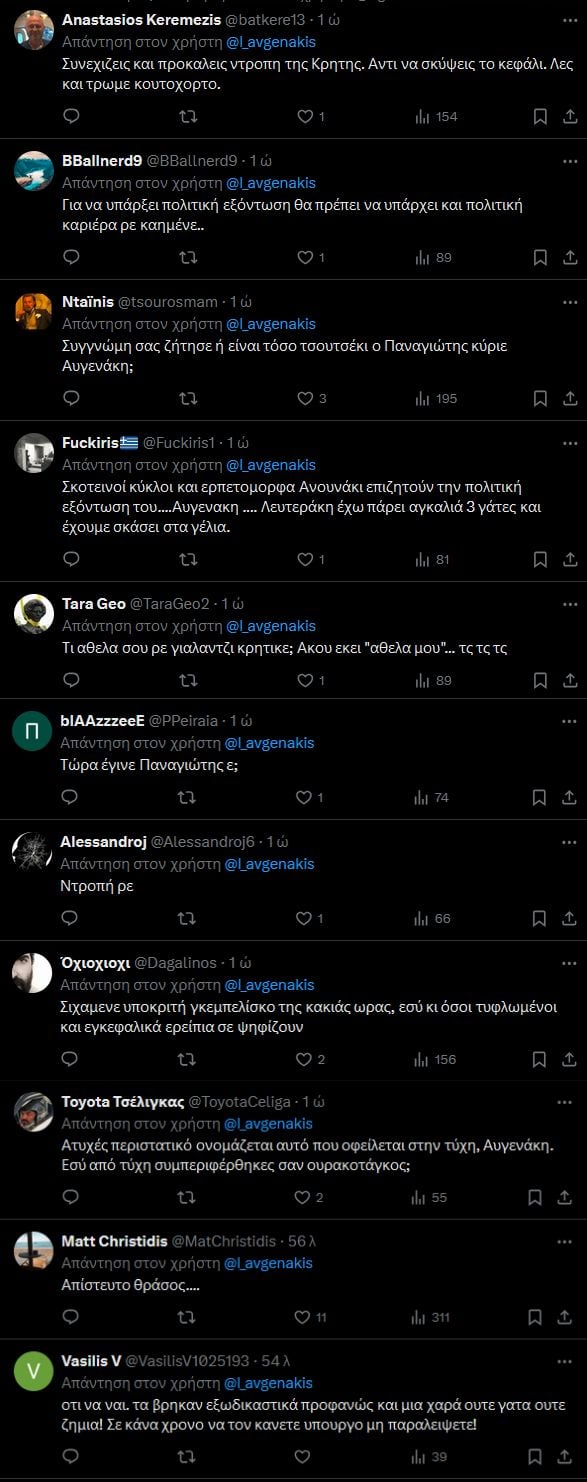Open Anastasios Keremezis' profile picture
The width and height of the screenshot is (587, 1482).
(34, 30)
